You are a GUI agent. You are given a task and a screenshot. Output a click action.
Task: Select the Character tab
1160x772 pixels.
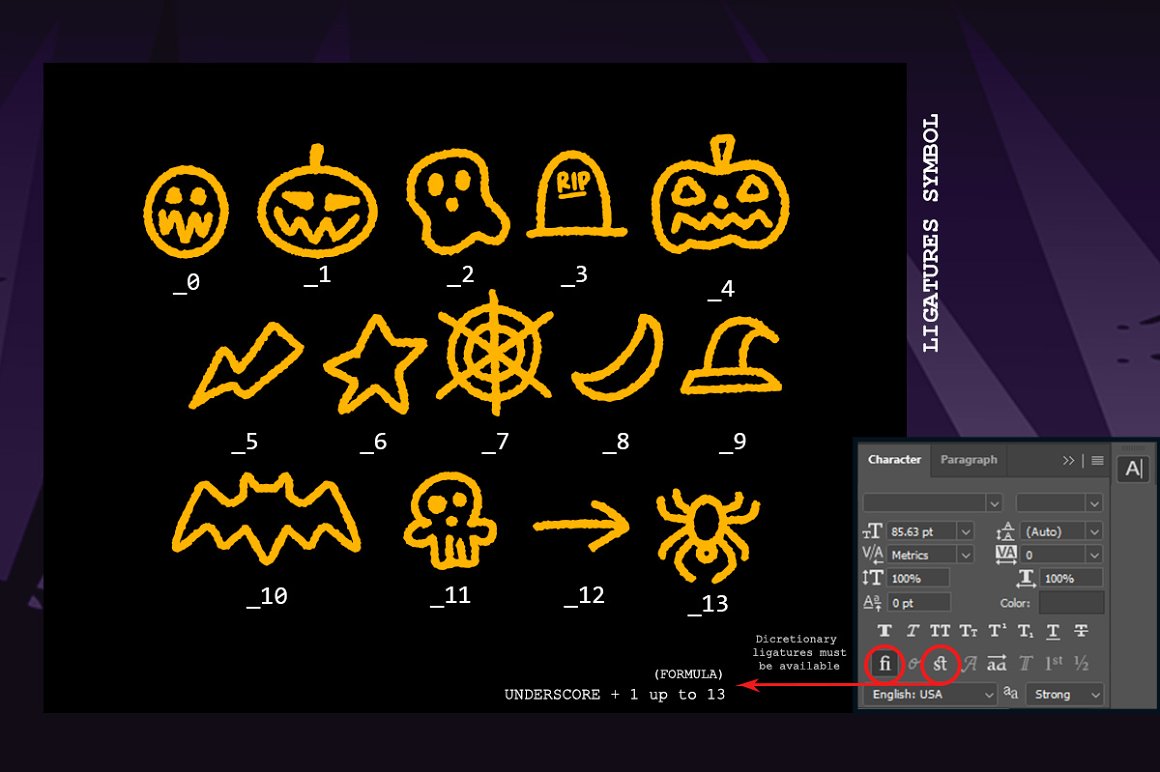click(x=894, y=460)
